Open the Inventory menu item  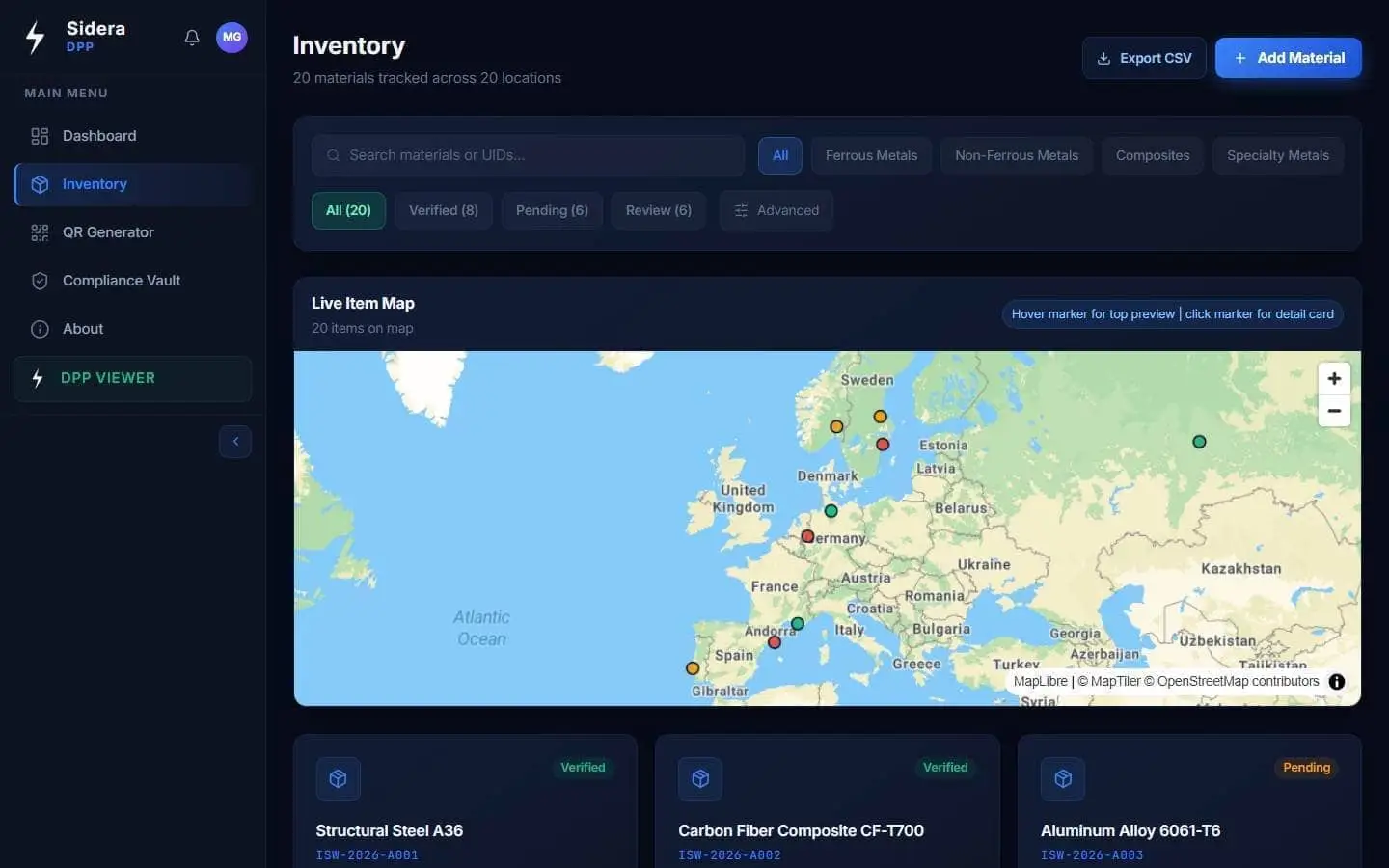click(133, 184)
